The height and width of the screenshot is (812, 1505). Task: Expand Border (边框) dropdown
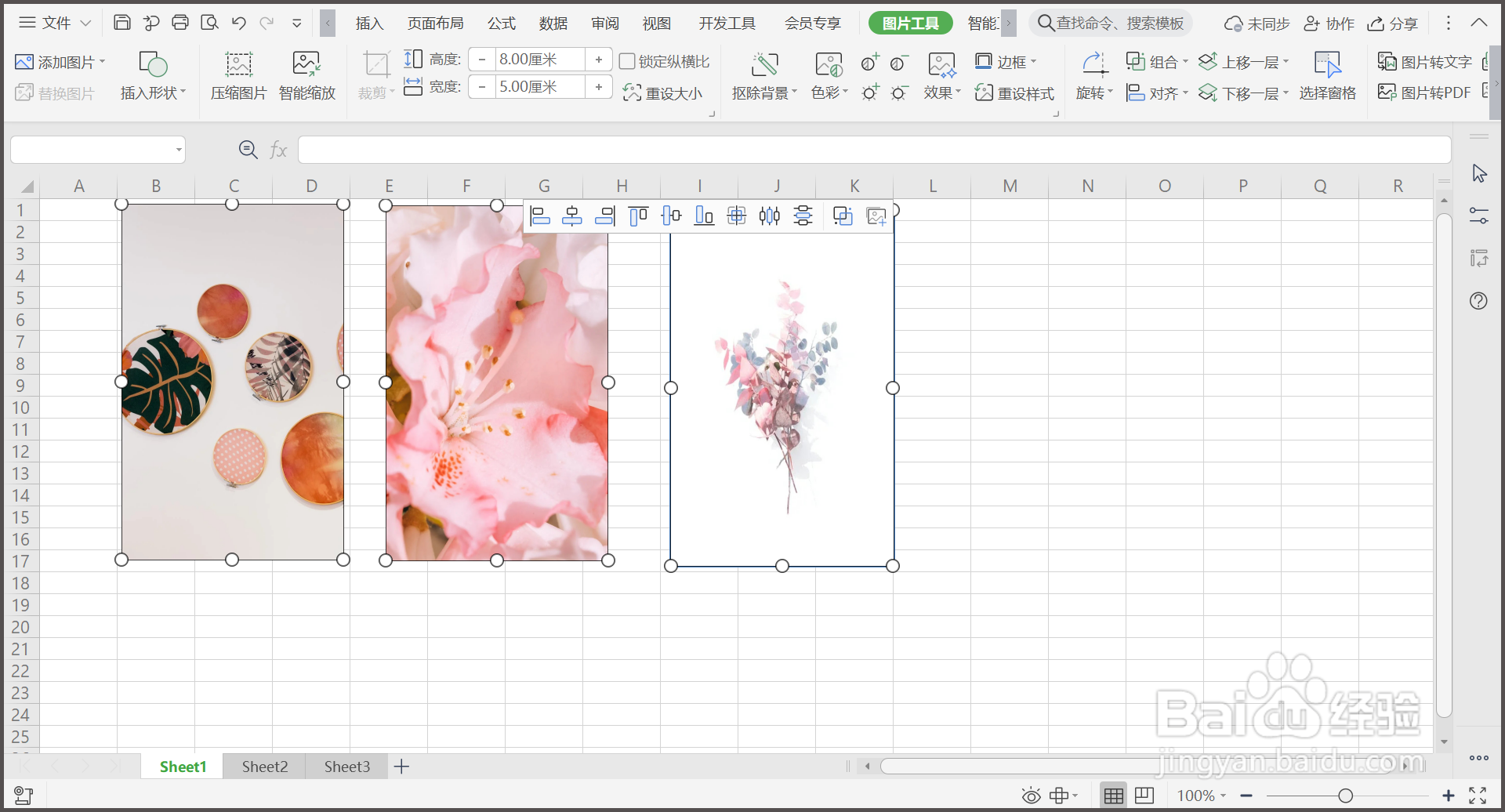[x=1033, y=62]
